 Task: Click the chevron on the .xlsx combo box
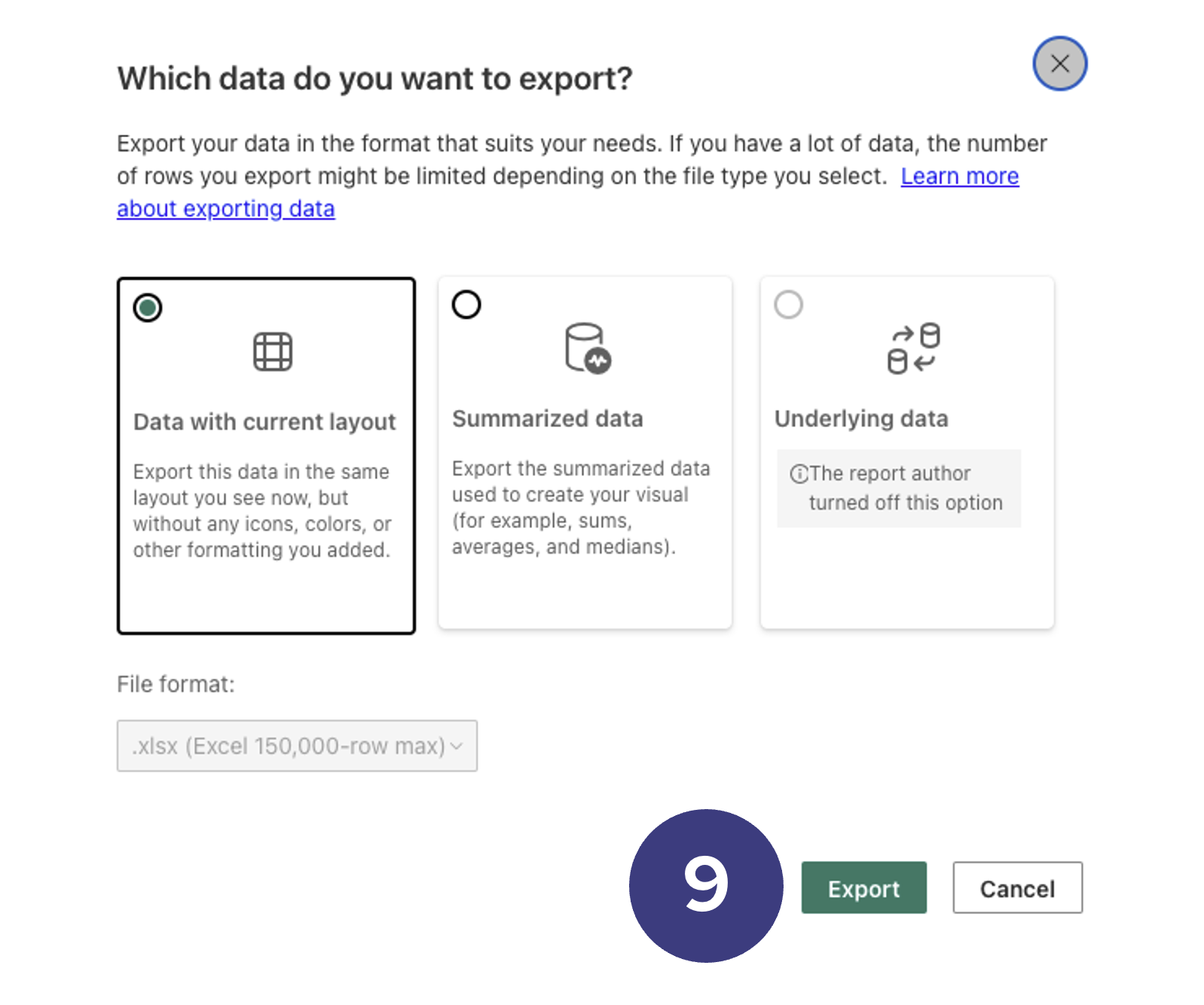457,747
